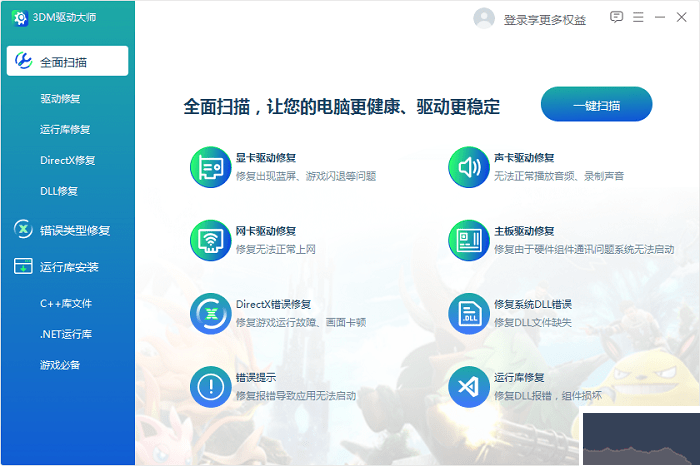Click the DirectX错误修复 title text

pos(273,304)
